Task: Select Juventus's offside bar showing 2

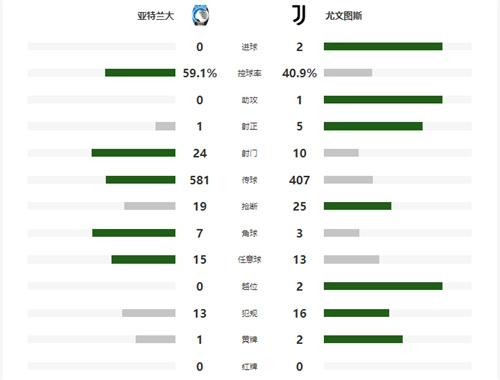Action: (x=383, y=286)
